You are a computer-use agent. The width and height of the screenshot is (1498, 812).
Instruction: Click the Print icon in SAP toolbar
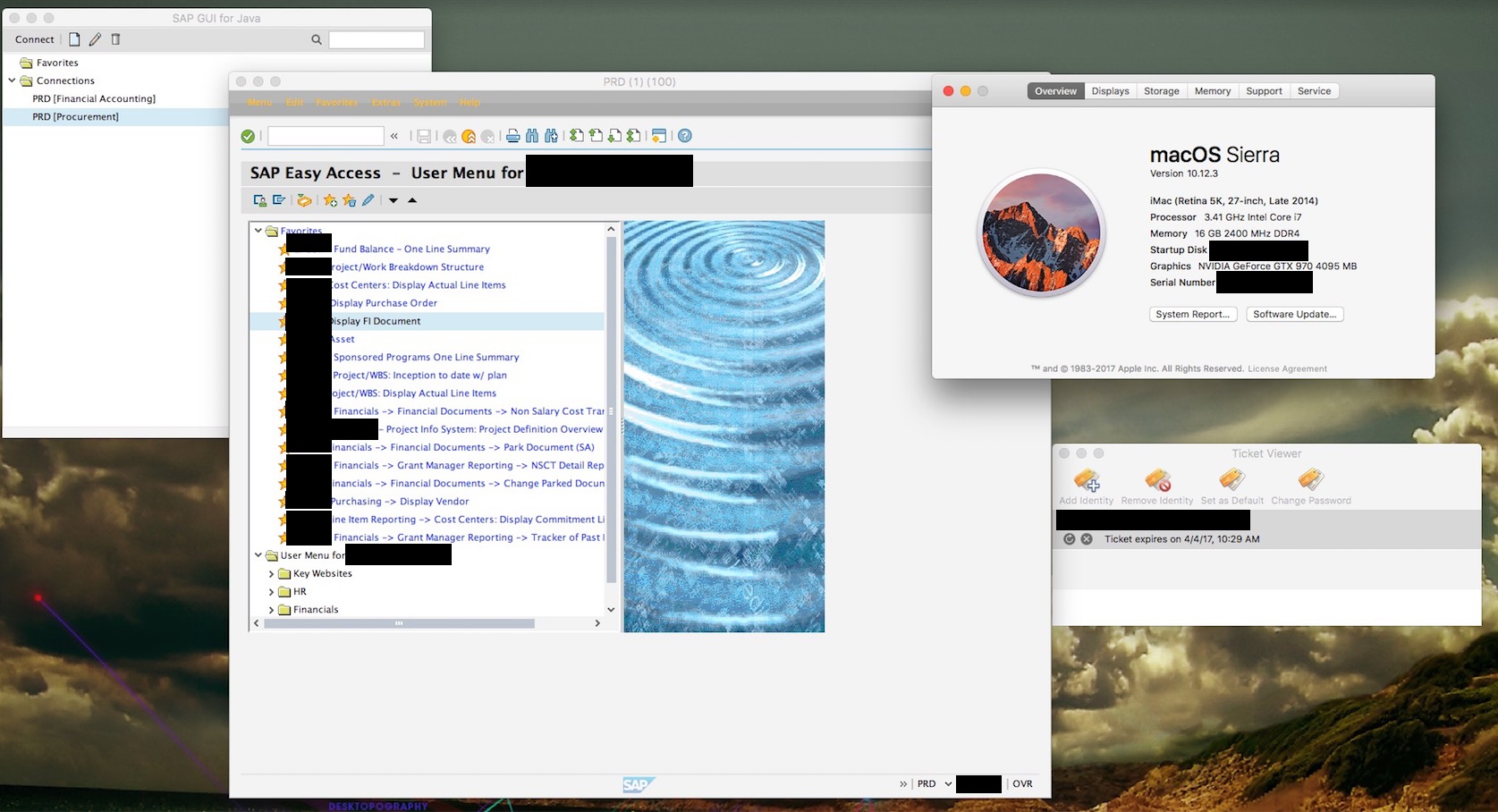click(x=512, y=136)
